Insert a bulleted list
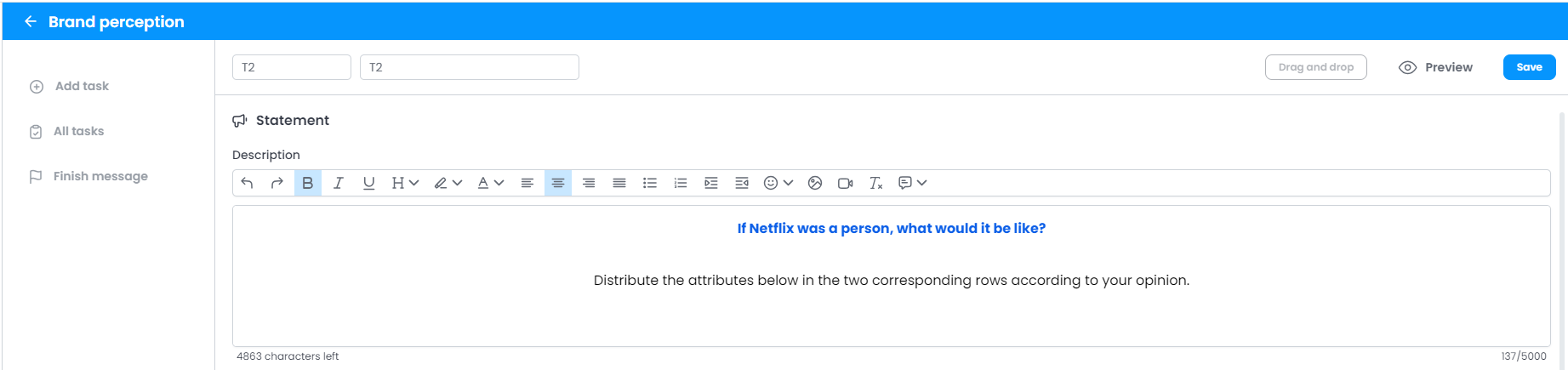Screen dimensions: 1568x370 pyautogui.click(x=650, y=183)
